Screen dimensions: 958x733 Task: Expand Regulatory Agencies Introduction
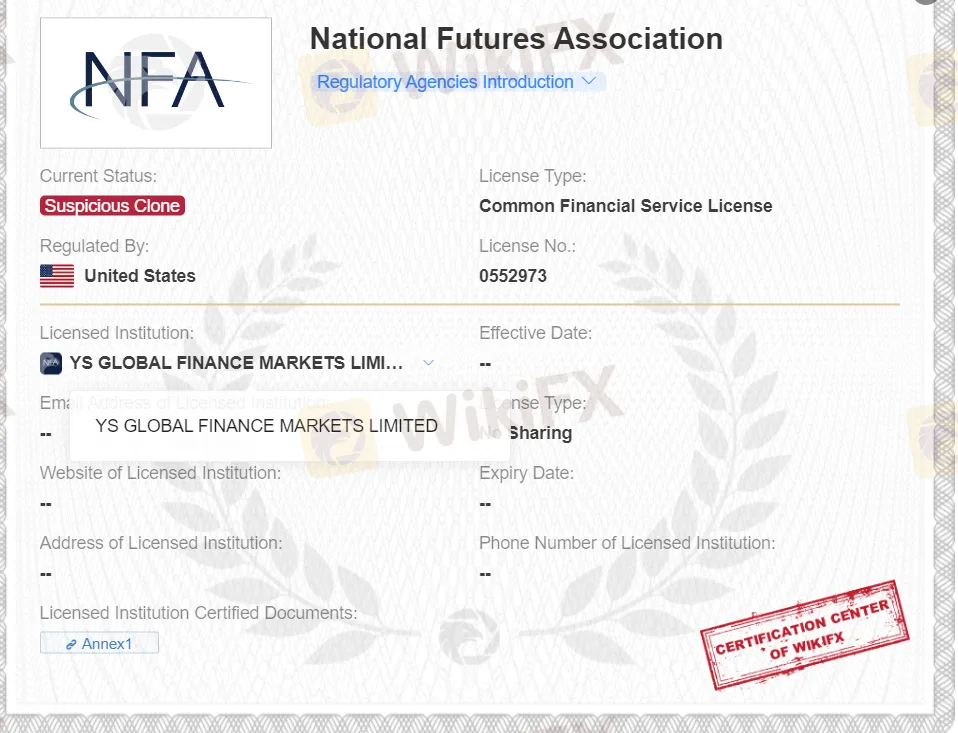coord(458,82)
